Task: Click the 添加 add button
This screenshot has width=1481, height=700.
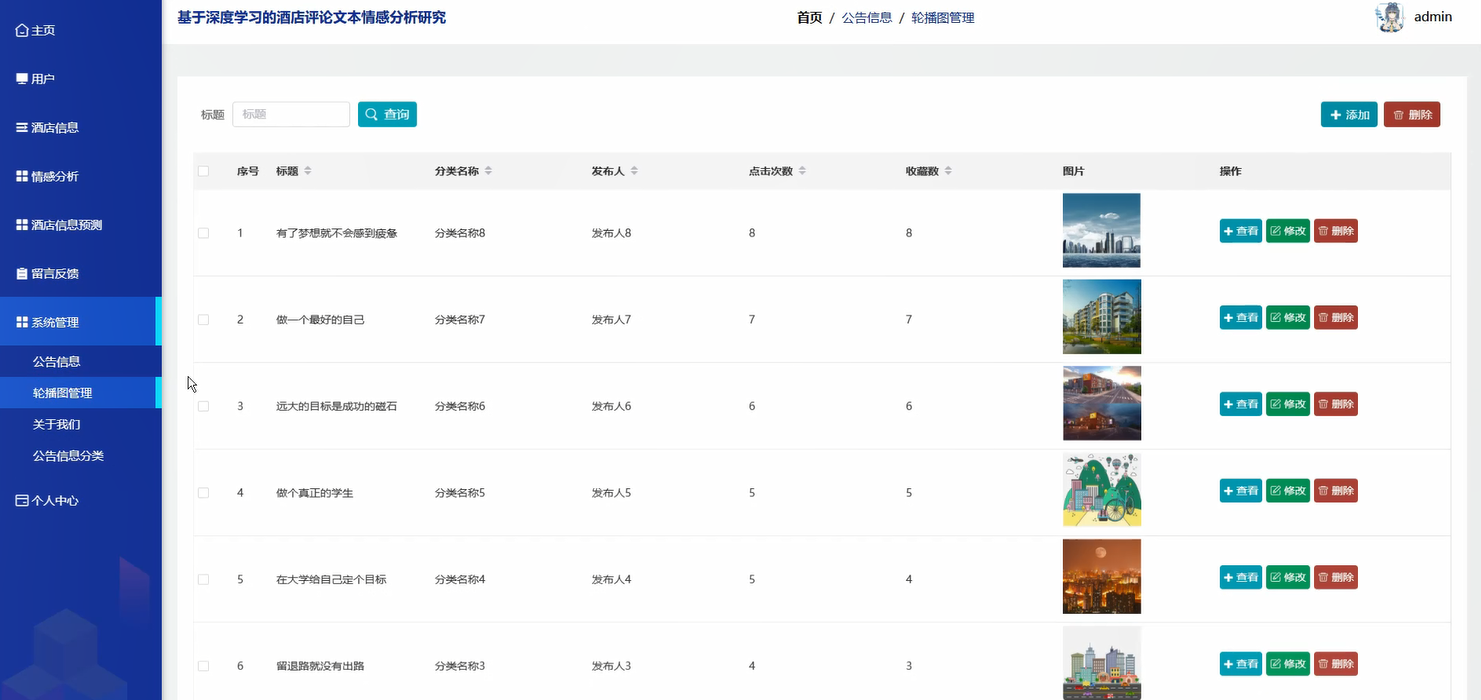Action: 1349,114
